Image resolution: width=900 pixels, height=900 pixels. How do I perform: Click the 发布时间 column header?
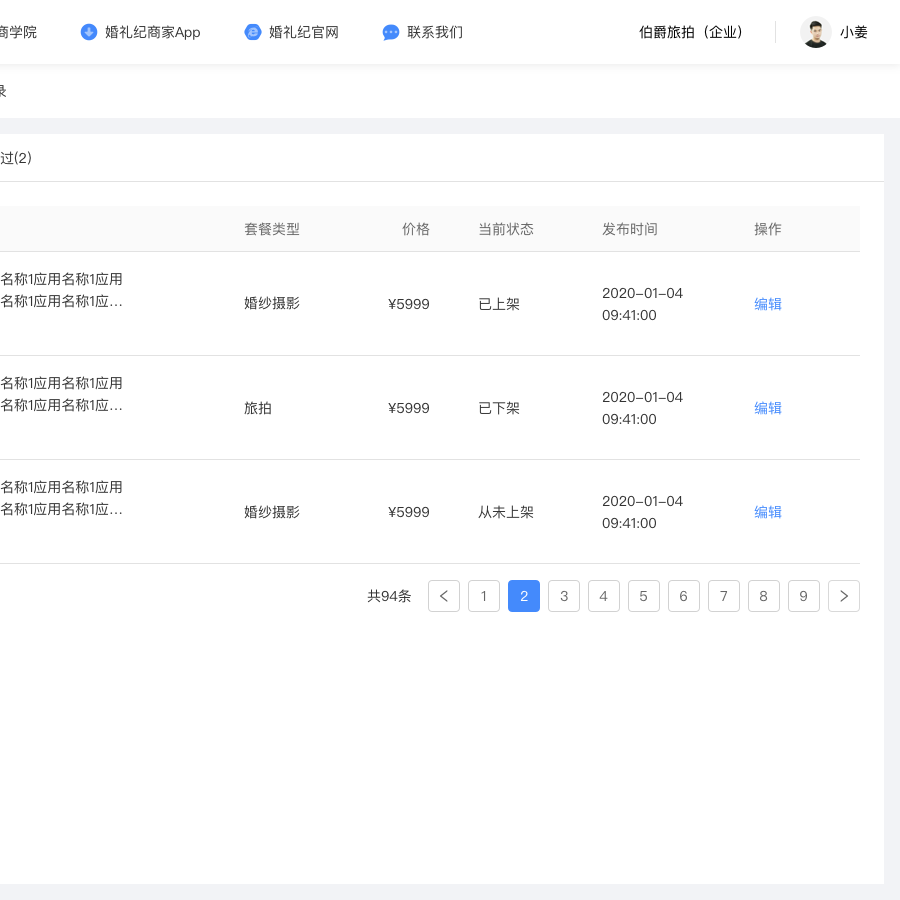(x=630, y=229)
